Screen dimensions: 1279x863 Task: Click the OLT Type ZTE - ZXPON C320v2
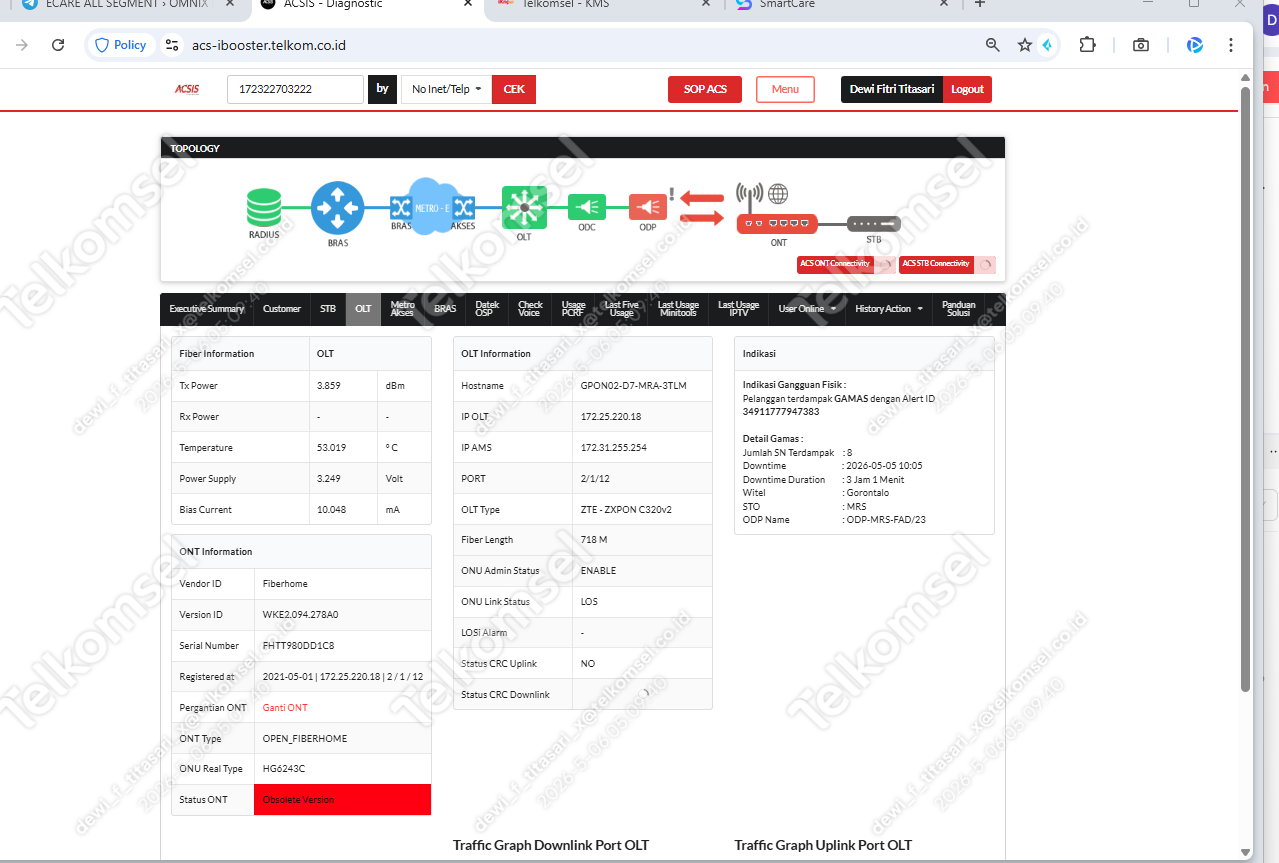[x=626, y=509]
